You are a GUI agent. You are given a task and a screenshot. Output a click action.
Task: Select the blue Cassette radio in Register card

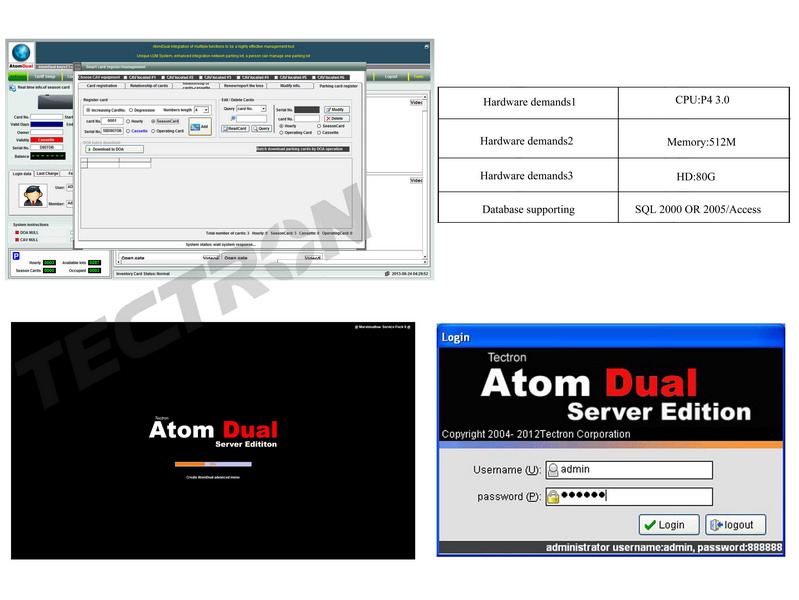click(x=128, y=131)
